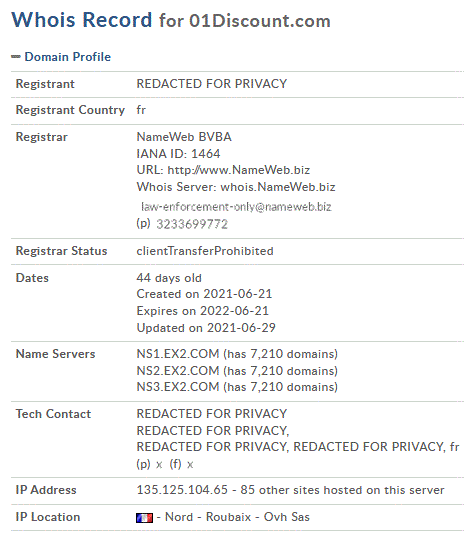Click the registrar phone number 3233699772
The height and width of the screenshot is (535, 464).
(192, 224)
